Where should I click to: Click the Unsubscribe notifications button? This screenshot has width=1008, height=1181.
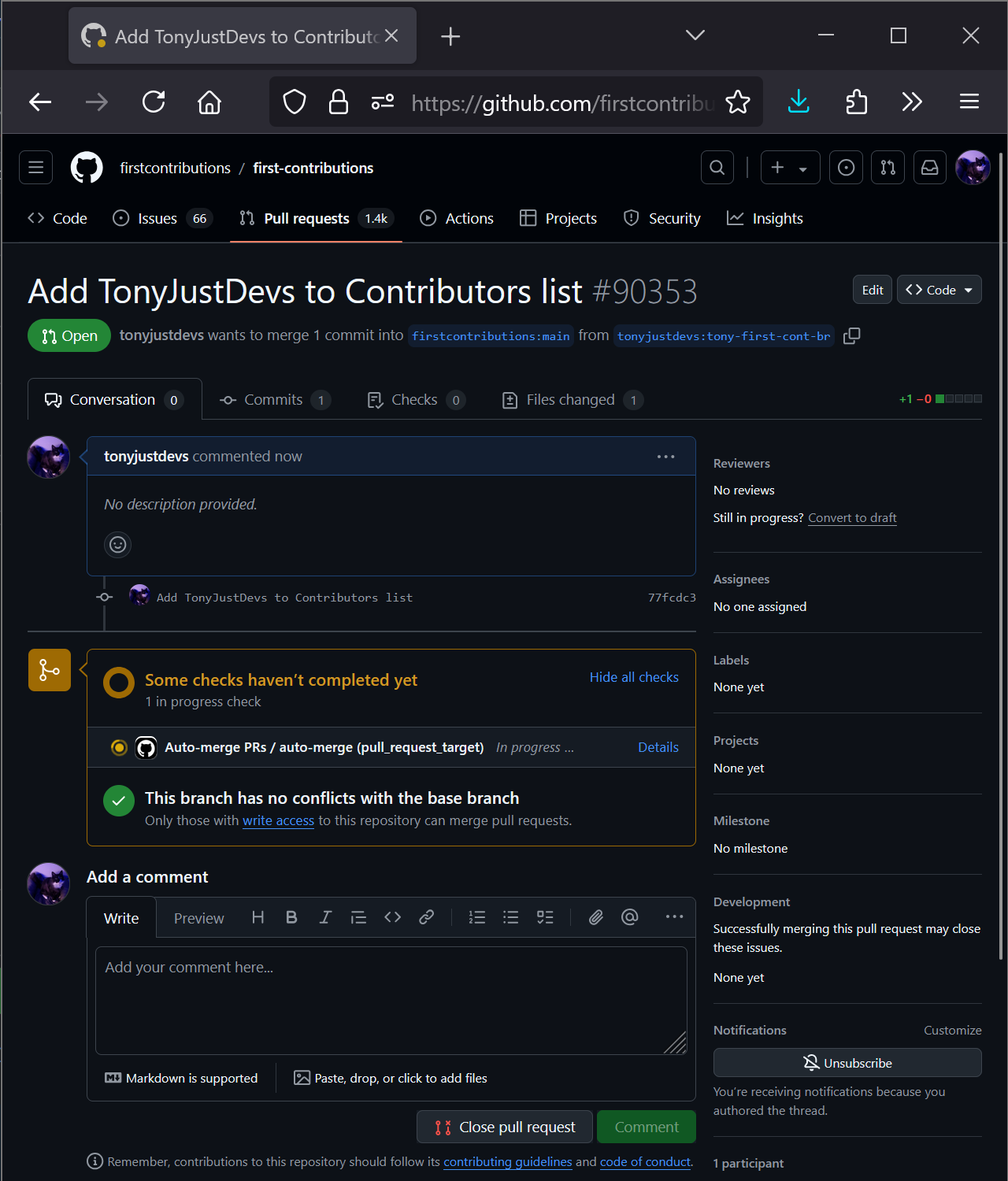847,1063
